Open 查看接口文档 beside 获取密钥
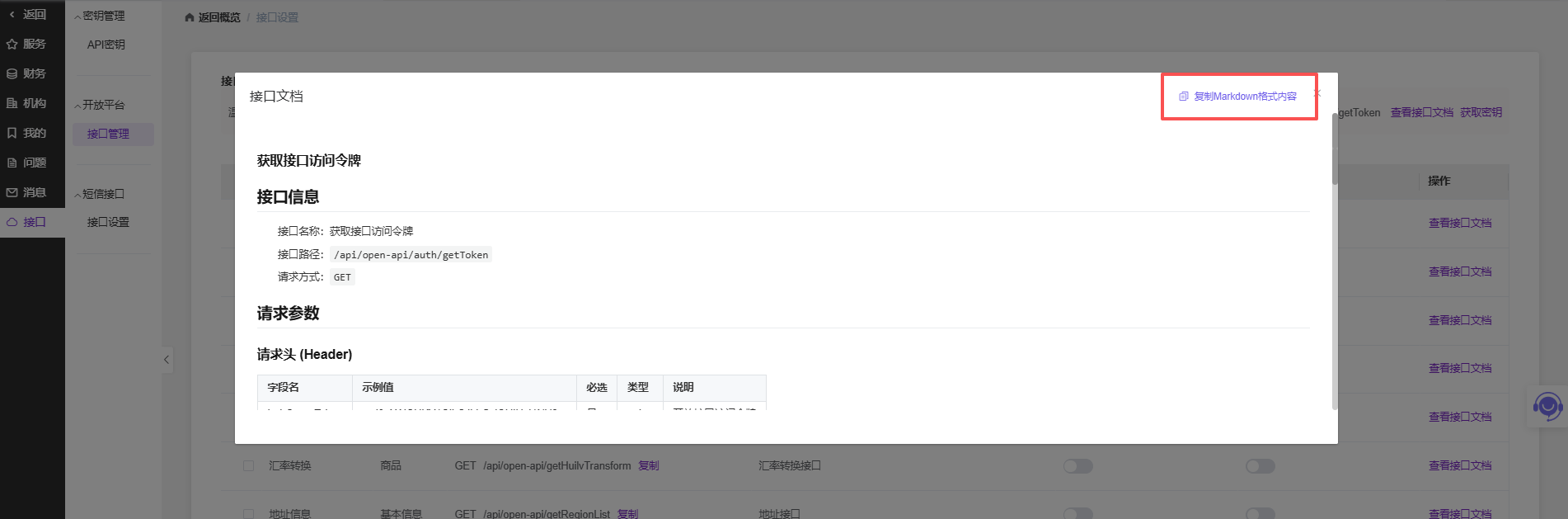The image size is (1568, 519). pos(1422,112)
